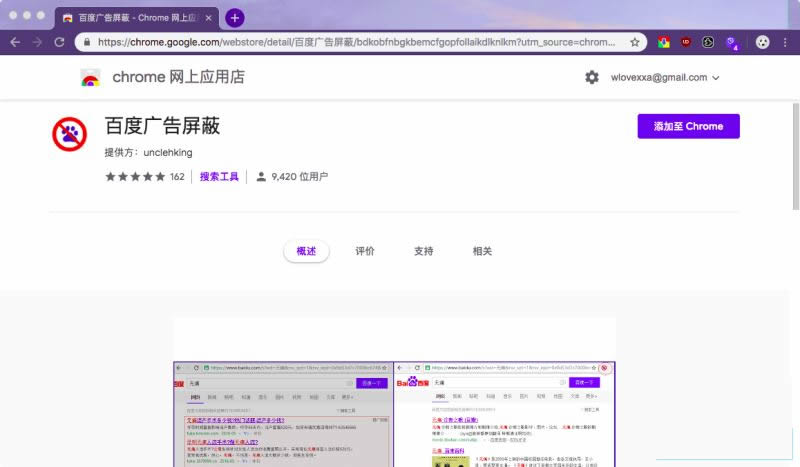Open the purple extension with badge

[x=732, y=43]
